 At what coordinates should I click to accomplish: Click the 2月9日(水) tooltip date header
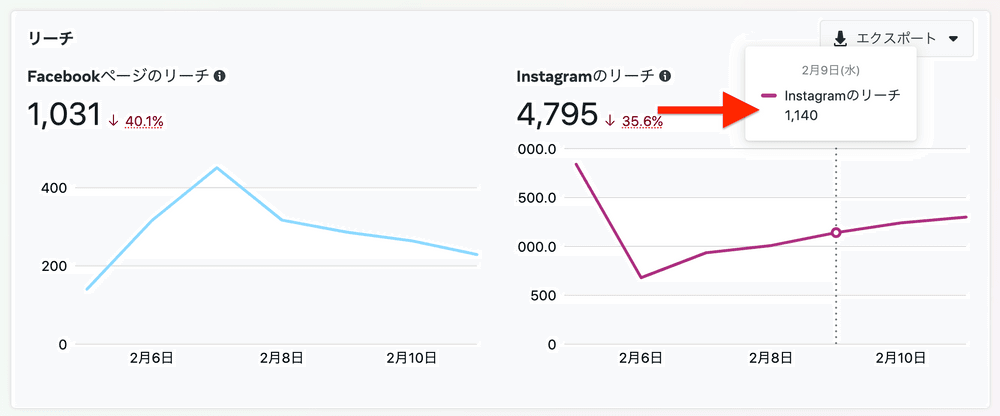tap(829, 70)
